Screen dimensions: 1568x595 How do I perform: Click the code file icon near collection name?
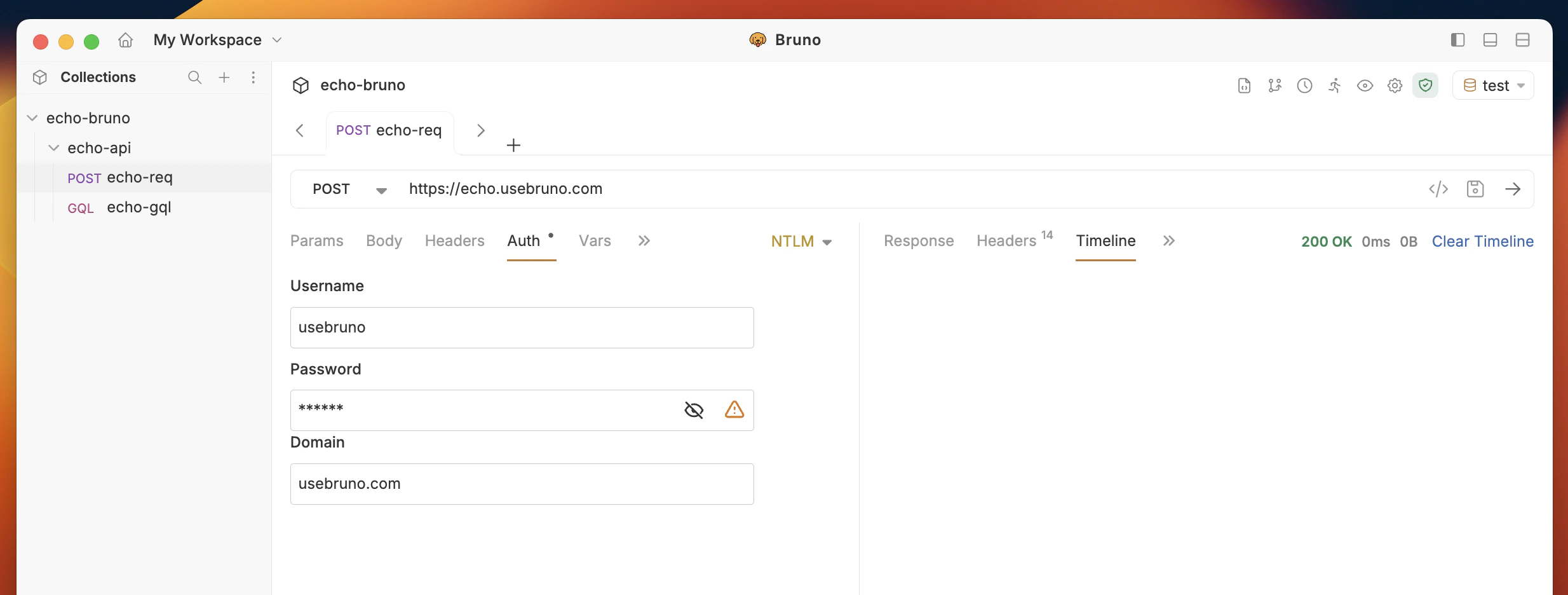click(x=1243, y=85)
